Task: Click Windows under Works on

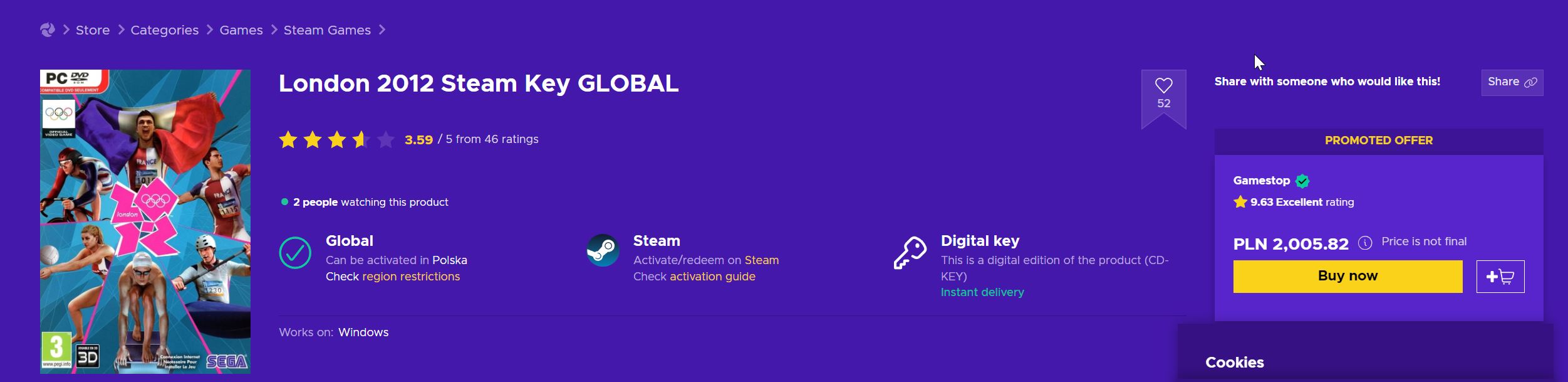Action: 363,332
